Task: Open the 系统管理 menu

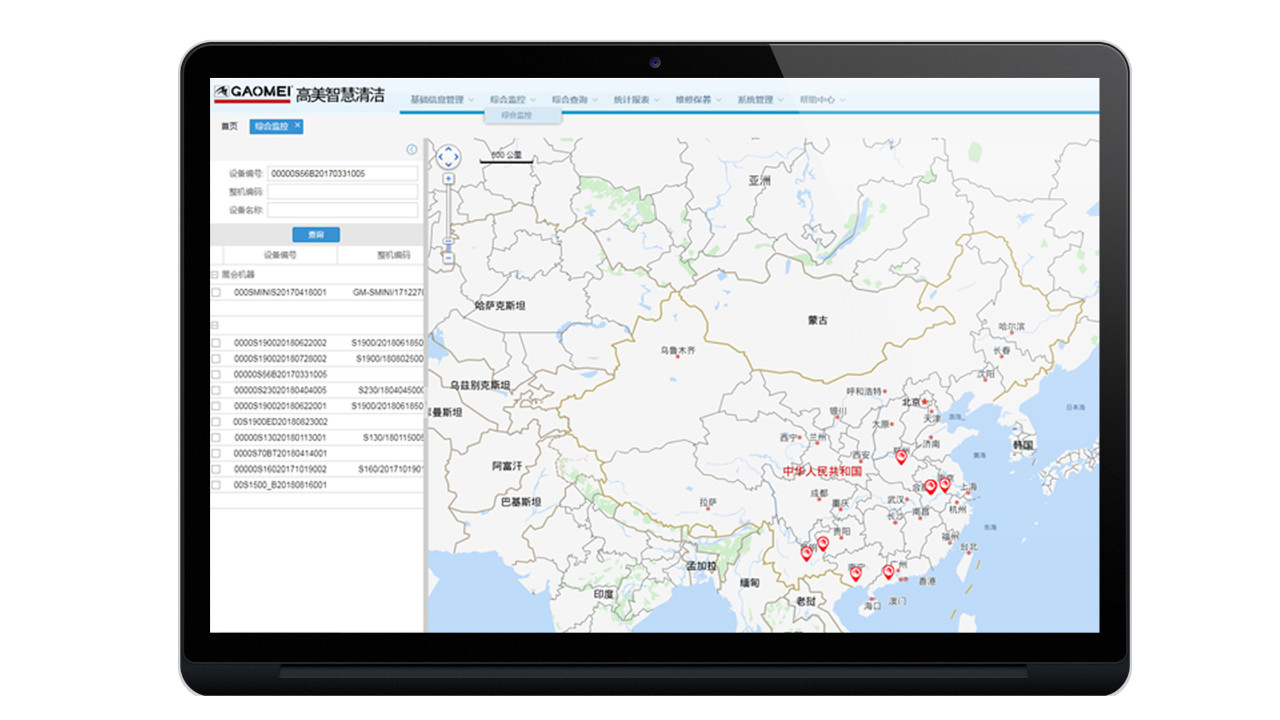Action: (x=760, y=100)
